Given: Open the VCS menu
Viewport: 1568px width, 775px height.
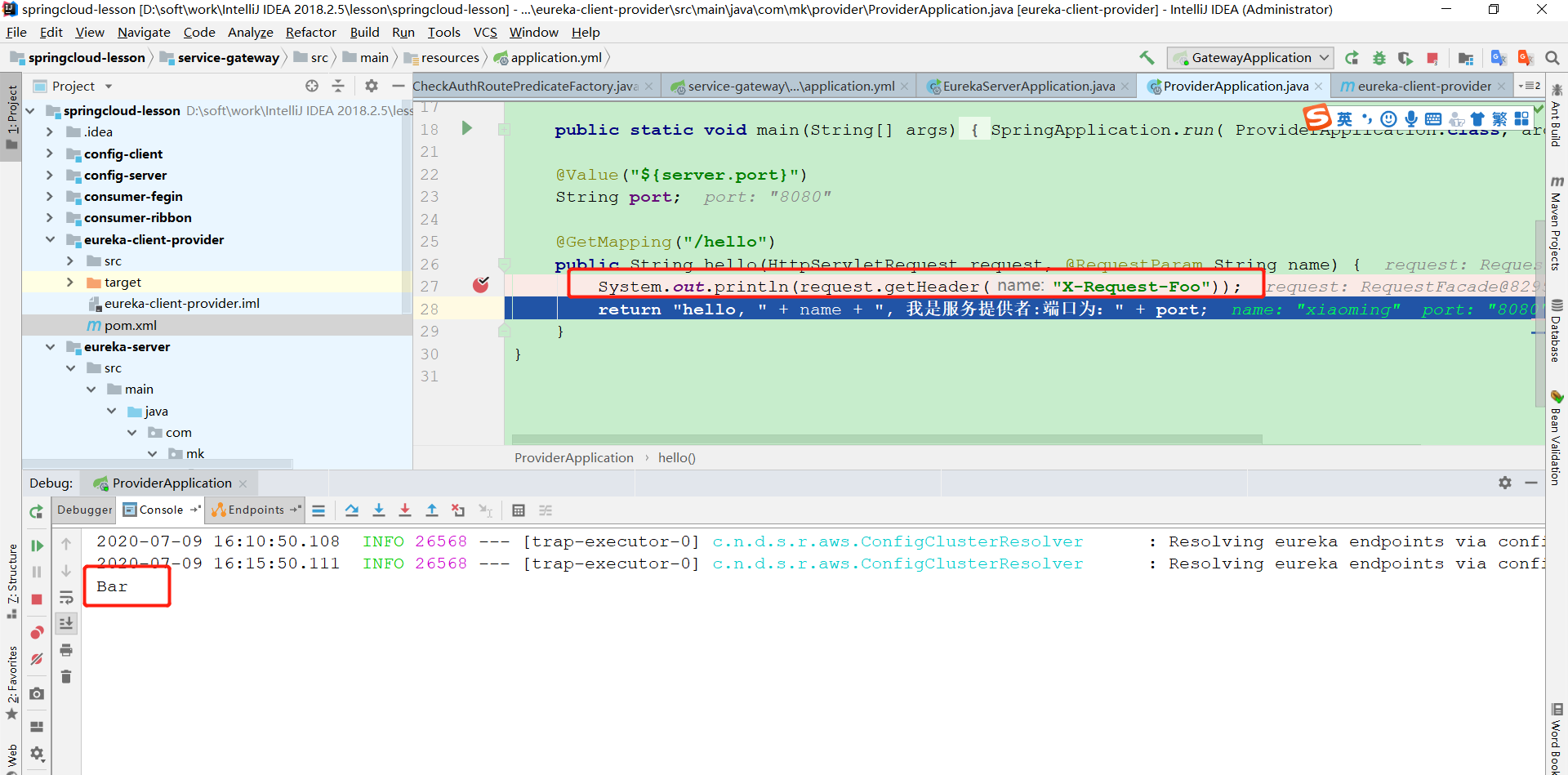Looking at the screenshot, I should click(x=485, y=33).
